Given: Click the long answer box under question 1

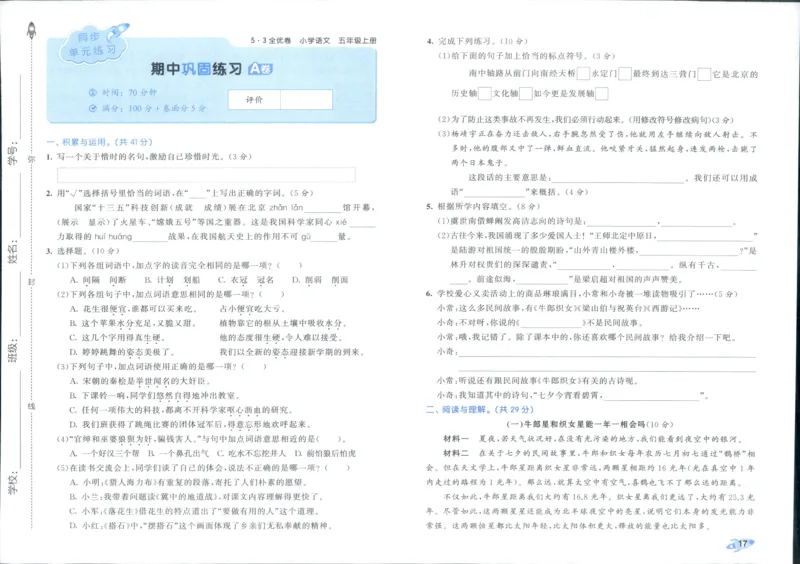Looking at the screenshot, I should 206,175.
